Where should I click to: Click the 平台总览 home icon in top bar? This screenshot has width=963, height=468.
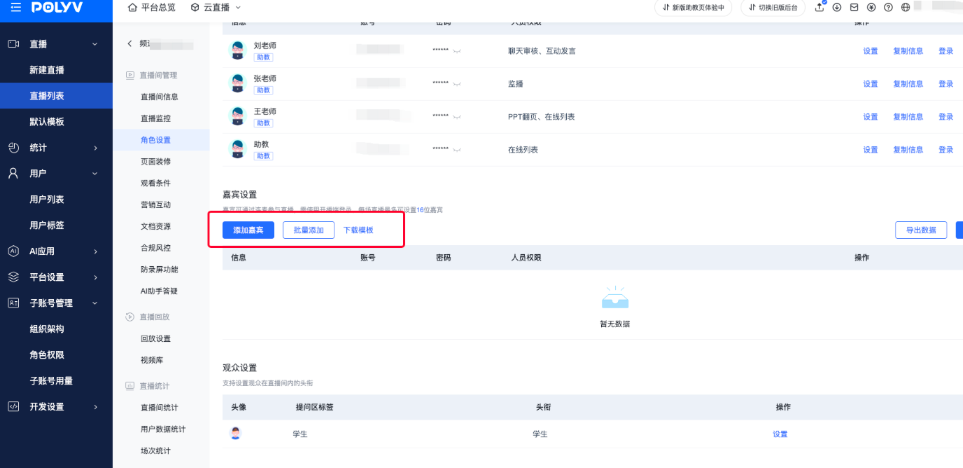132,7
